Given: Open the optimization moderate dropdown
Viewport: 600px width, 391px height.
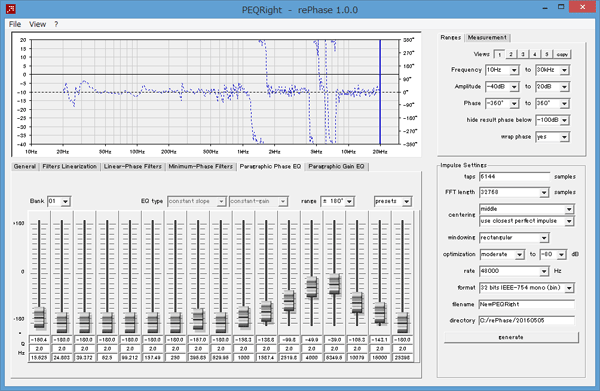Looking at the screenshot, I should [x=502, y=254].
